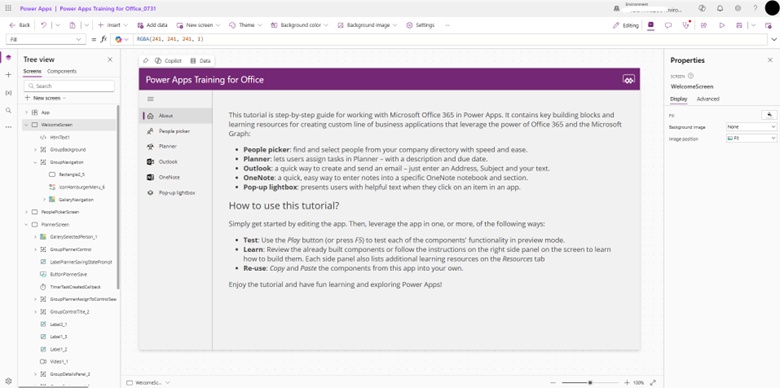Click the Publish app icon
780x388 pixels.
(769, 25)
